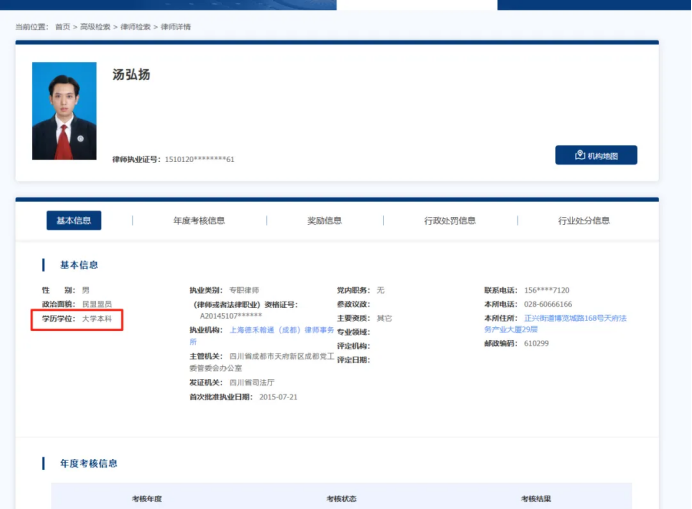The width and height of the screenshot is (692, 509).
Task: Open the 奖励信息 tab
Action: pos(324,221)
